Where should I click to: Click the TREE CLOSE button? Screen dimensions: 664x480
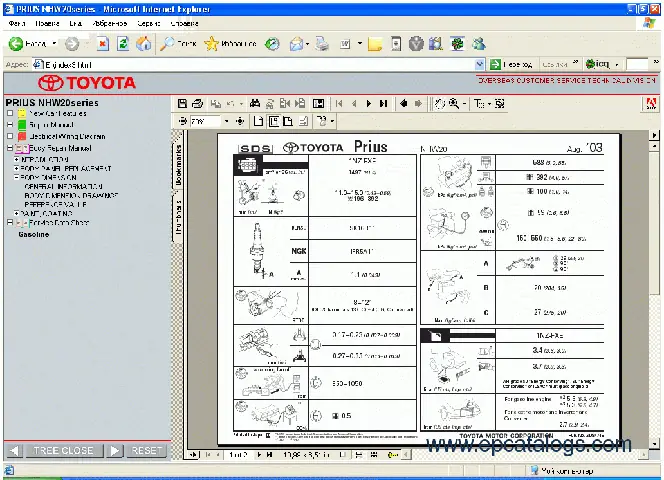point(64,451)
